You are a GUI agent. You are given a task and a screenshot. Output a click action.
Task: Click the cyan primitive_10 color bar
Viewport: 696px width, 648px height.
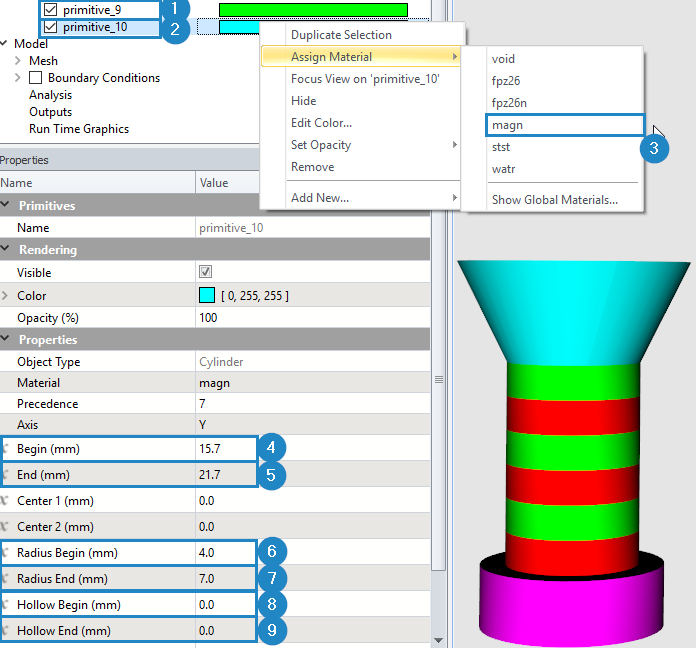click(x=239, y=28)
